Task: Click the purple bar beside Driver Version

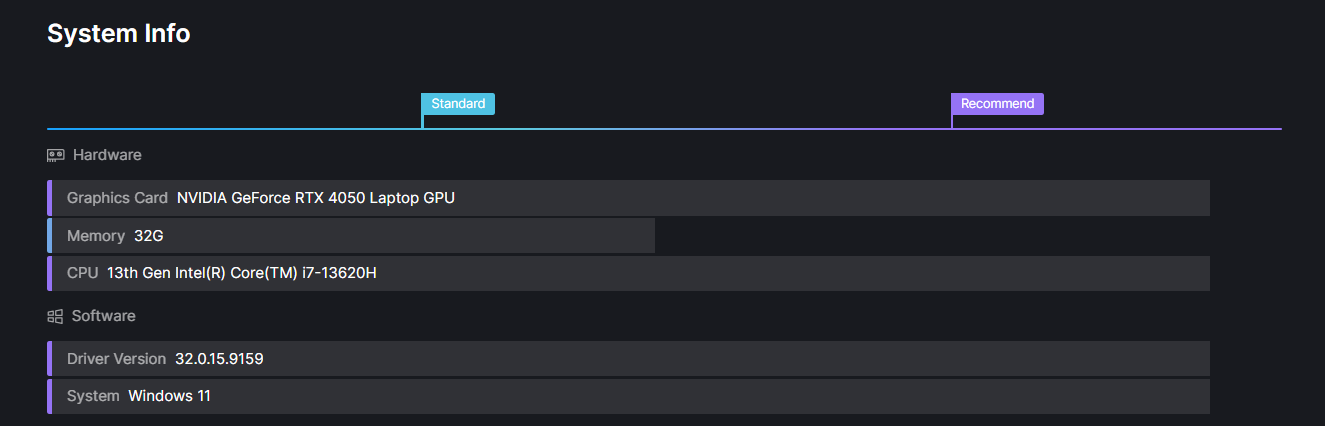Action: pos(49,359)
